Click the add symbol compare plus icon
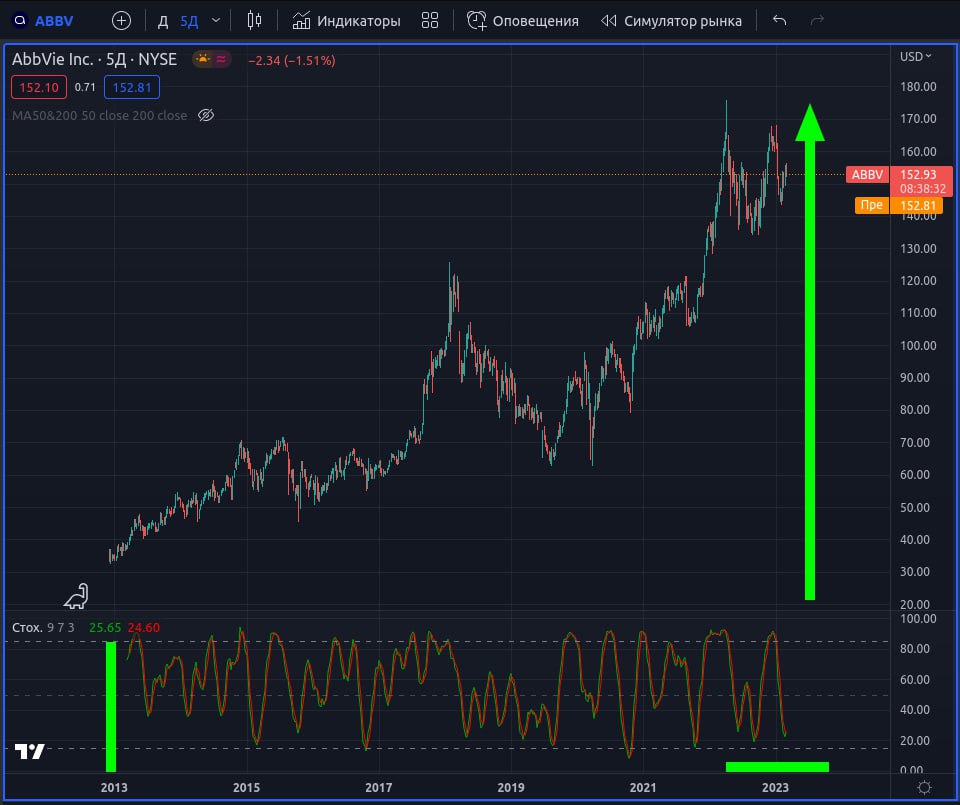960x805 pixels. [x=121, y=21]
